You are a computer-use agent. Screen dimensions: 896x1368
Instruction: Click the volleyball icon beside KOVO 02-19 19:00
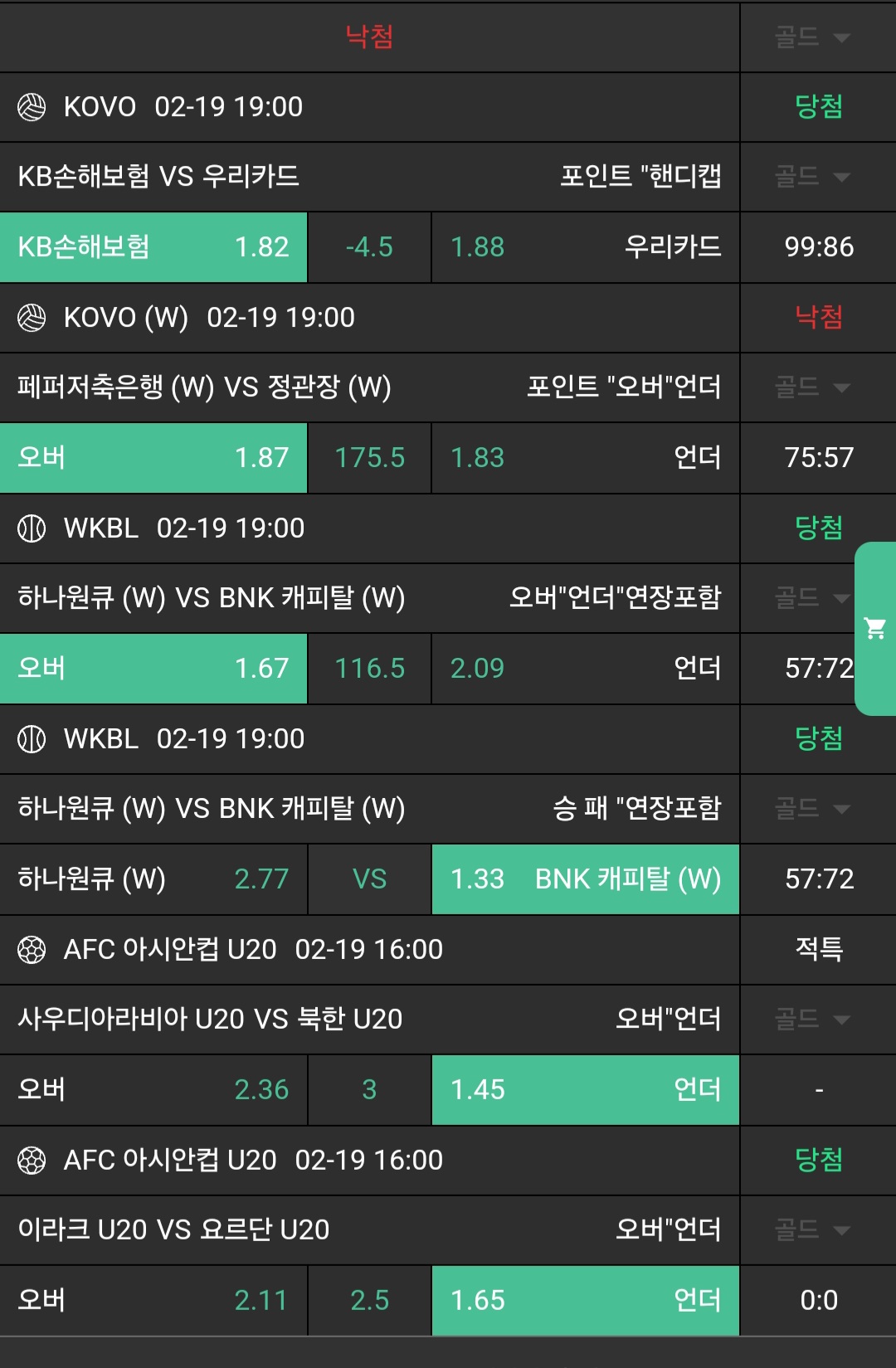pyautogui.click(x=32, y=107)
